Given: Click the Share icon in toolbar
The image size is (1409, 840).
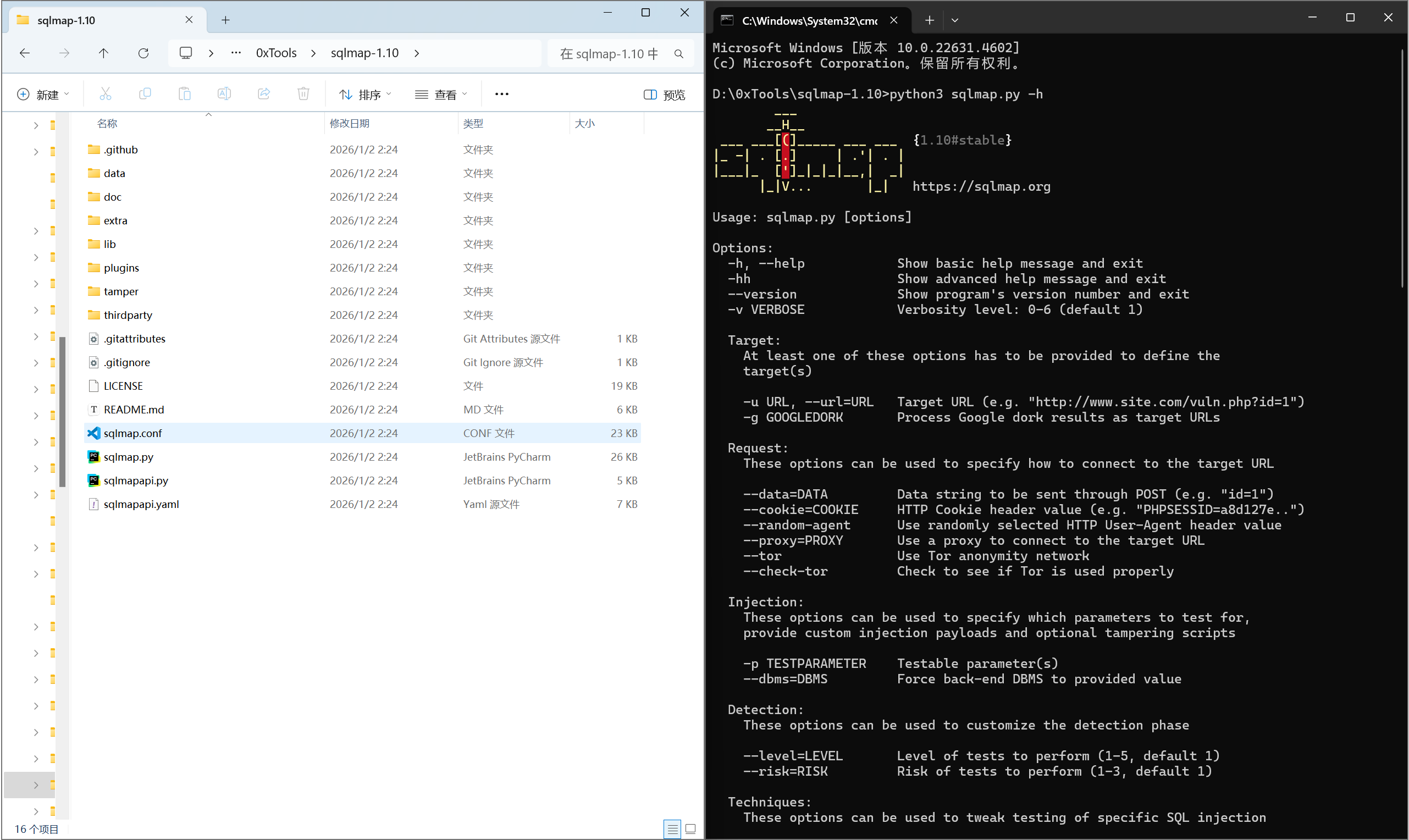Looking at the screenshot, I should [264, 94].
